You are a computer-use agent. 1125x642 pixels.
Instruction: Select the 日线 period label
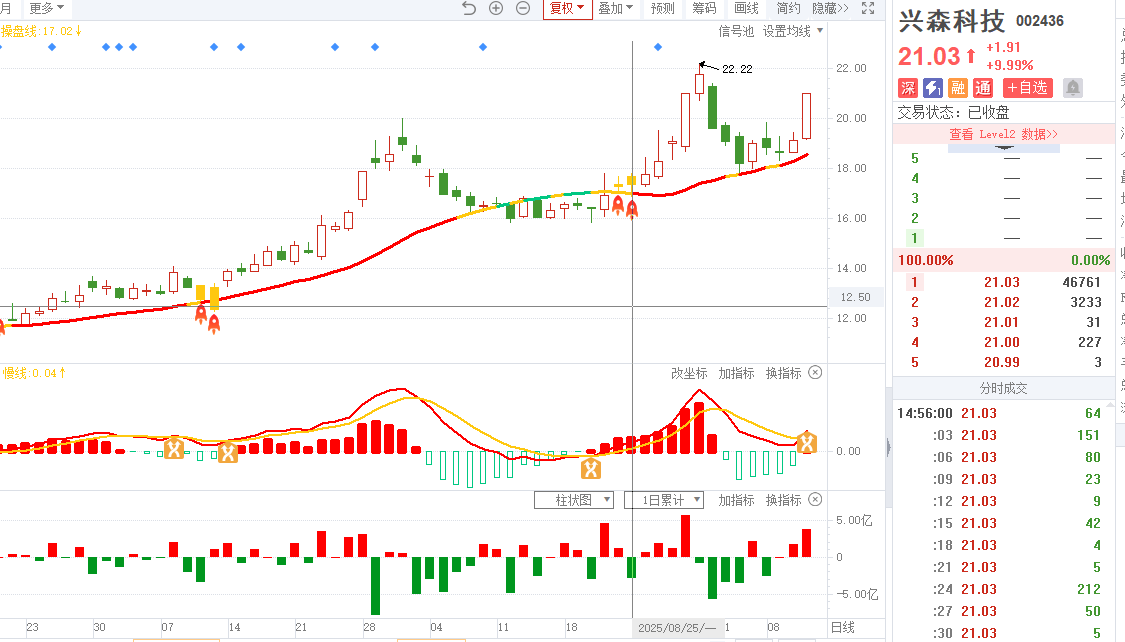tap(842, 627)
